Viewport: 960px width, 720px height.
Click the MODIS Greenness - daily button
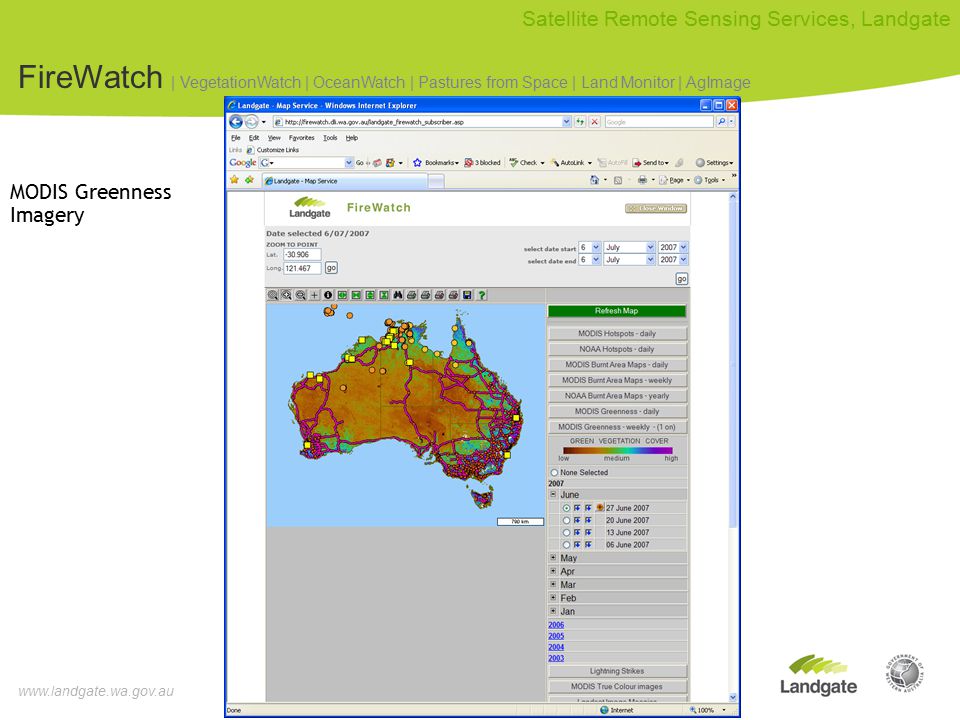pyautogui.click(x=617, y=411)
